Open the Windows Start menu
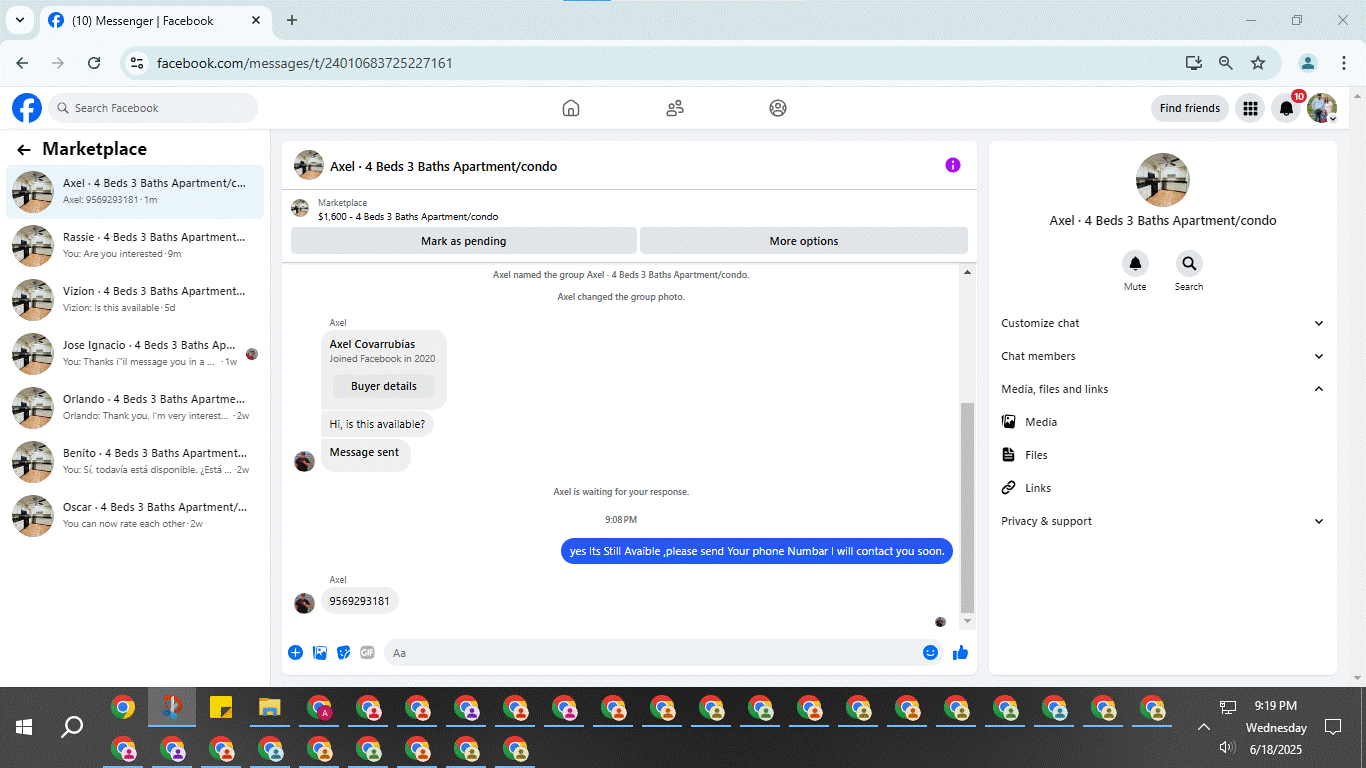Viewport: 1366px width, 768px height. click(x=24, y=727)
